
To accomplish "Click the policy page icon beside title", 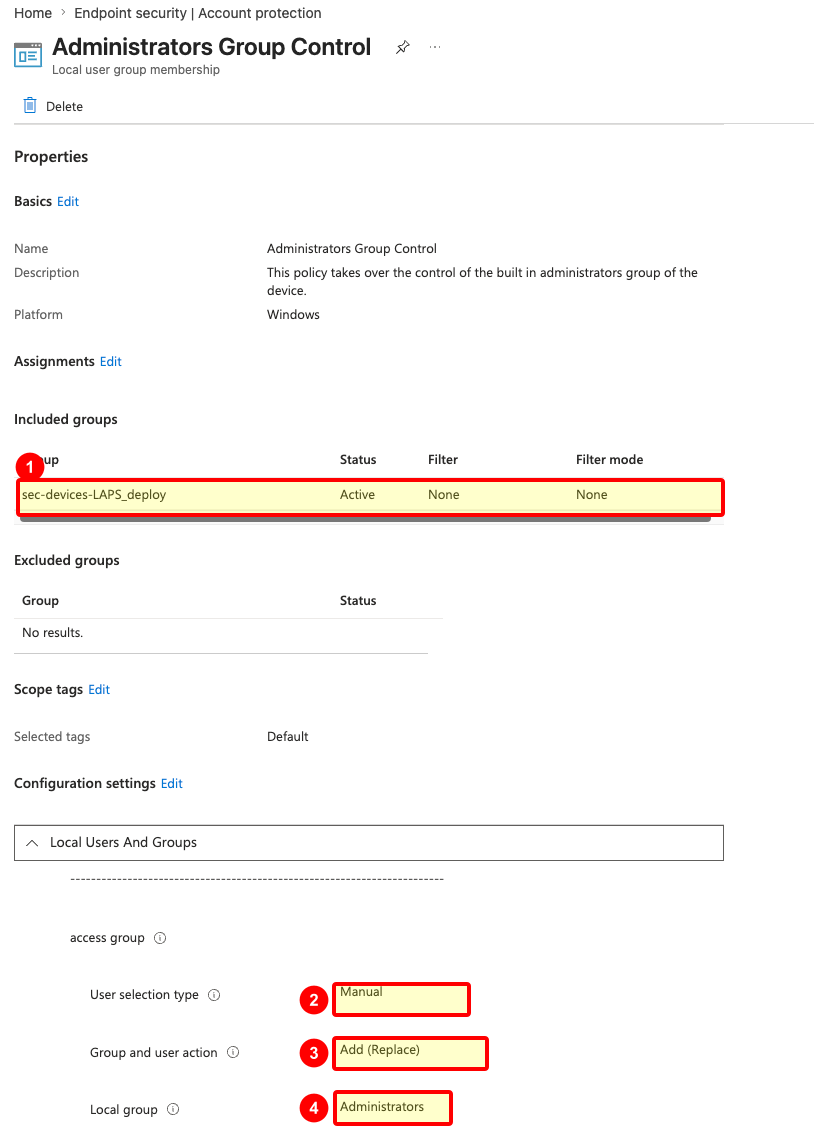I will (x=28, y=55).
